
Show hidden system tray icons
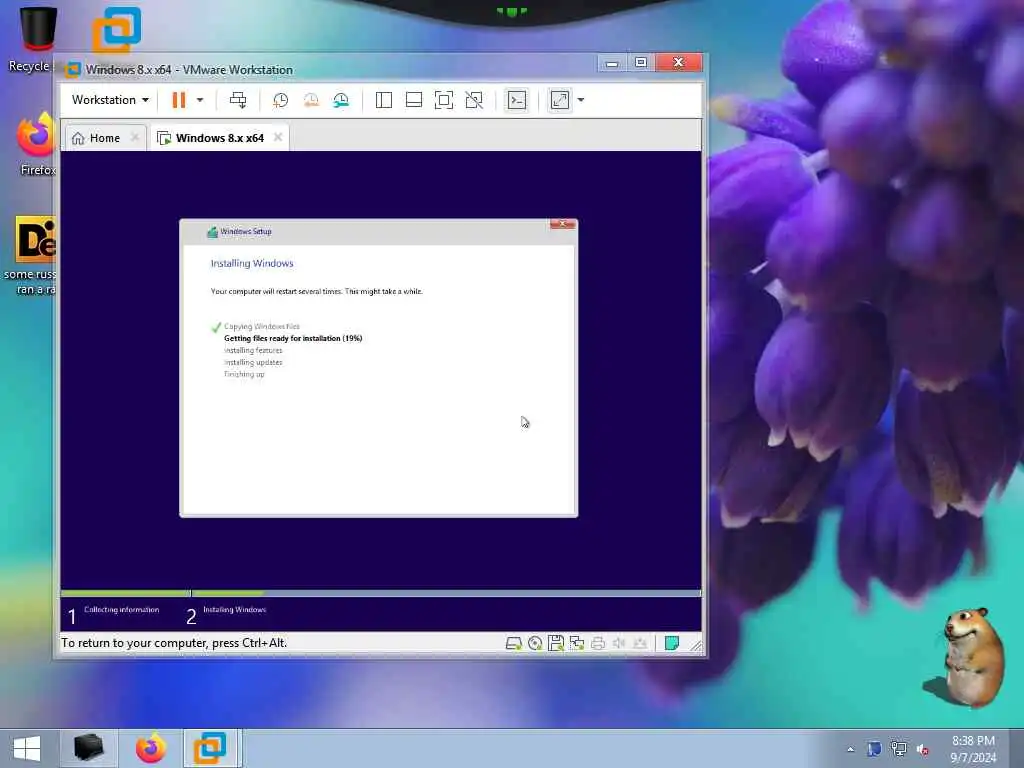coord(850,749)
